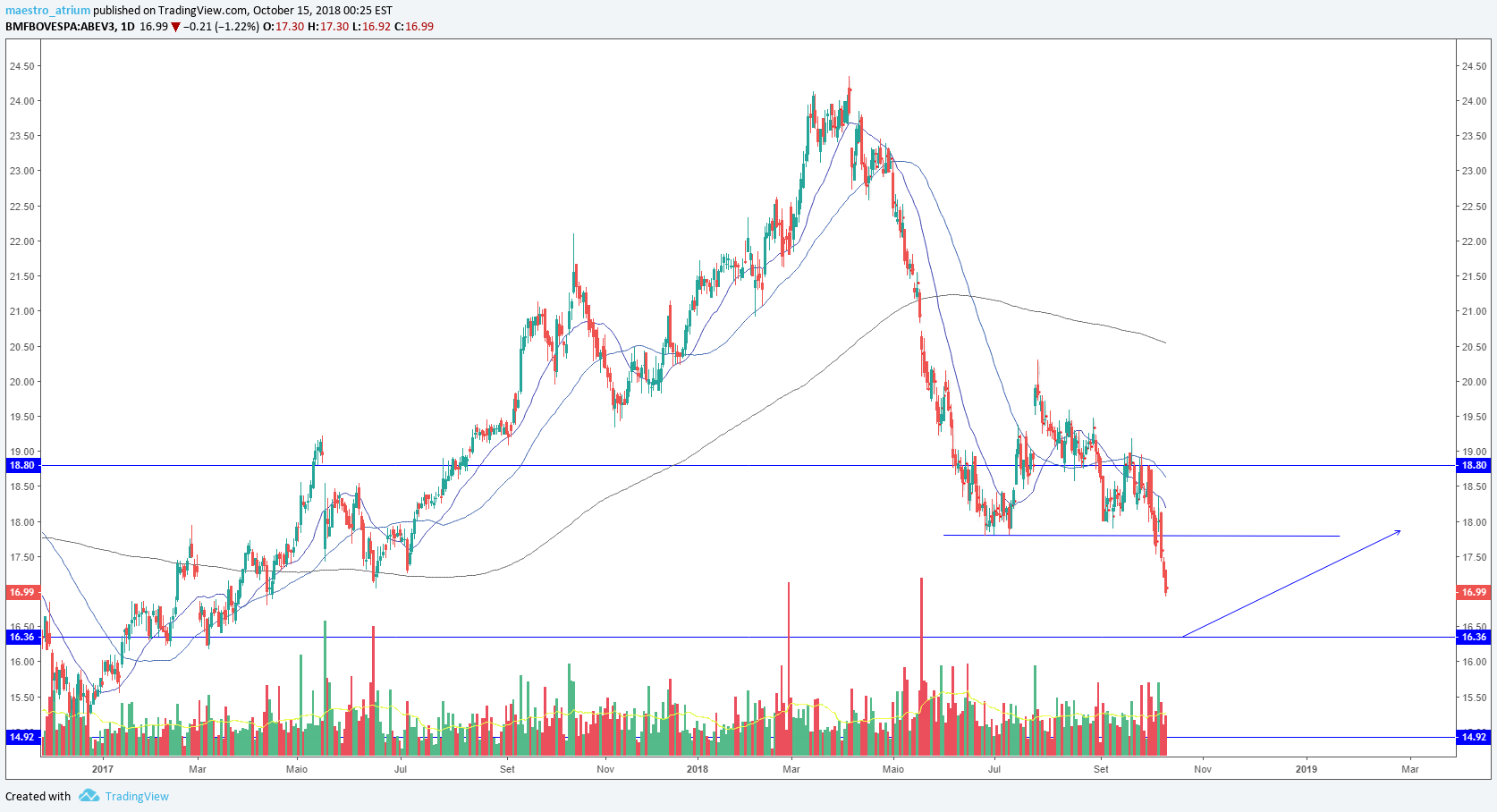This screenshot has height=812, width=1497.
Task: Click the left blue 16.36 price tag
Action: 21,637
